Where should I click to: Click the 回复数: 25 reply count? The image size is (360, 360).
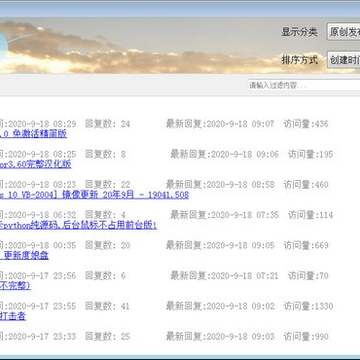coord(107,336)
